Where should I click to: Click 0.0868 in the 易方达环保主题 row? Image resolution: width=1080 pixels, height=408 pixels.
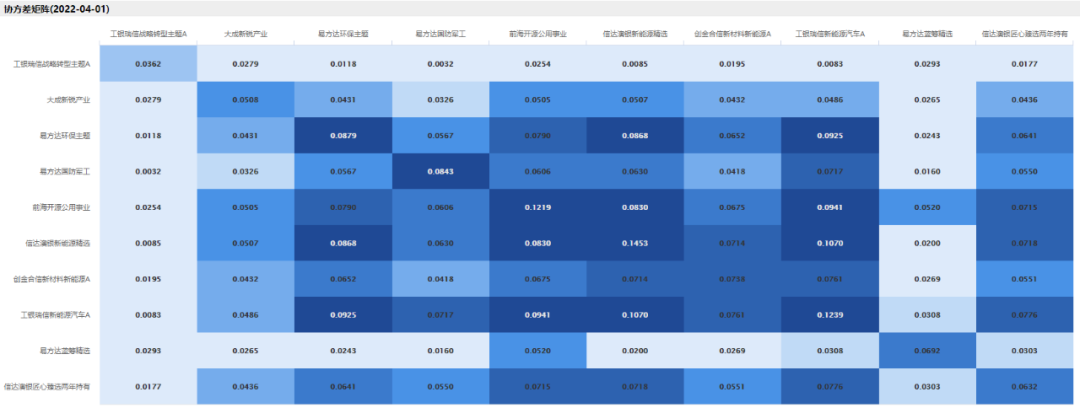pyautogui.click(x=635, y=135)
